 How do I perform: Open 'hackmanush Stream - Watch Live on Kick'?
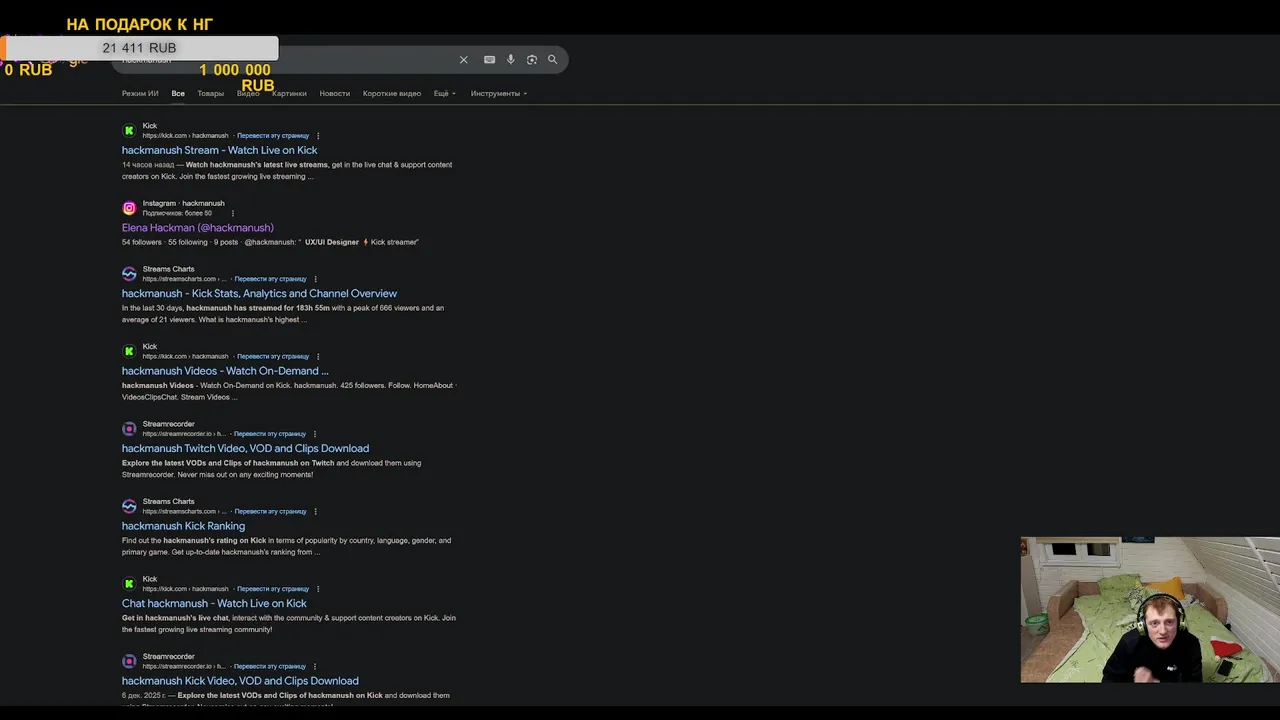(x=220, y=151)
